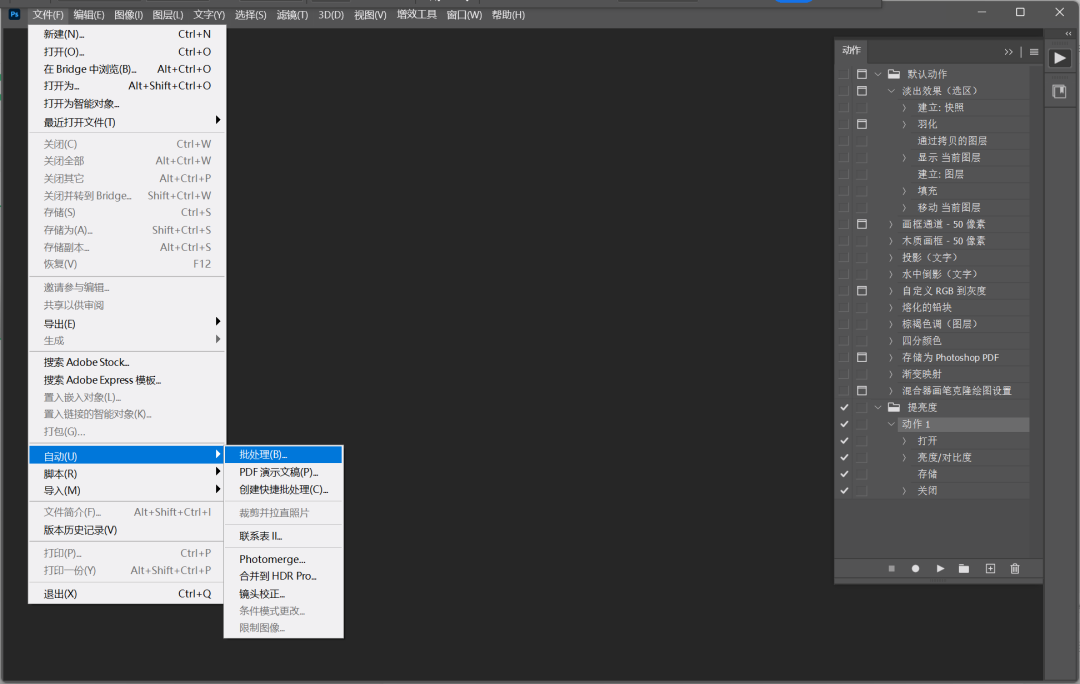Open 脚本(R) submenu

[x=127, y=474]
